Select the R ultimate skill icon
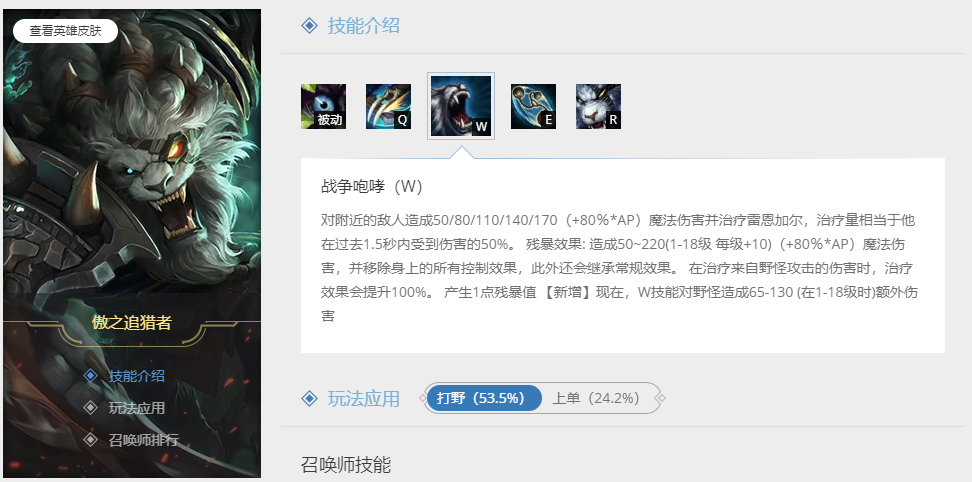 (598, 107)
